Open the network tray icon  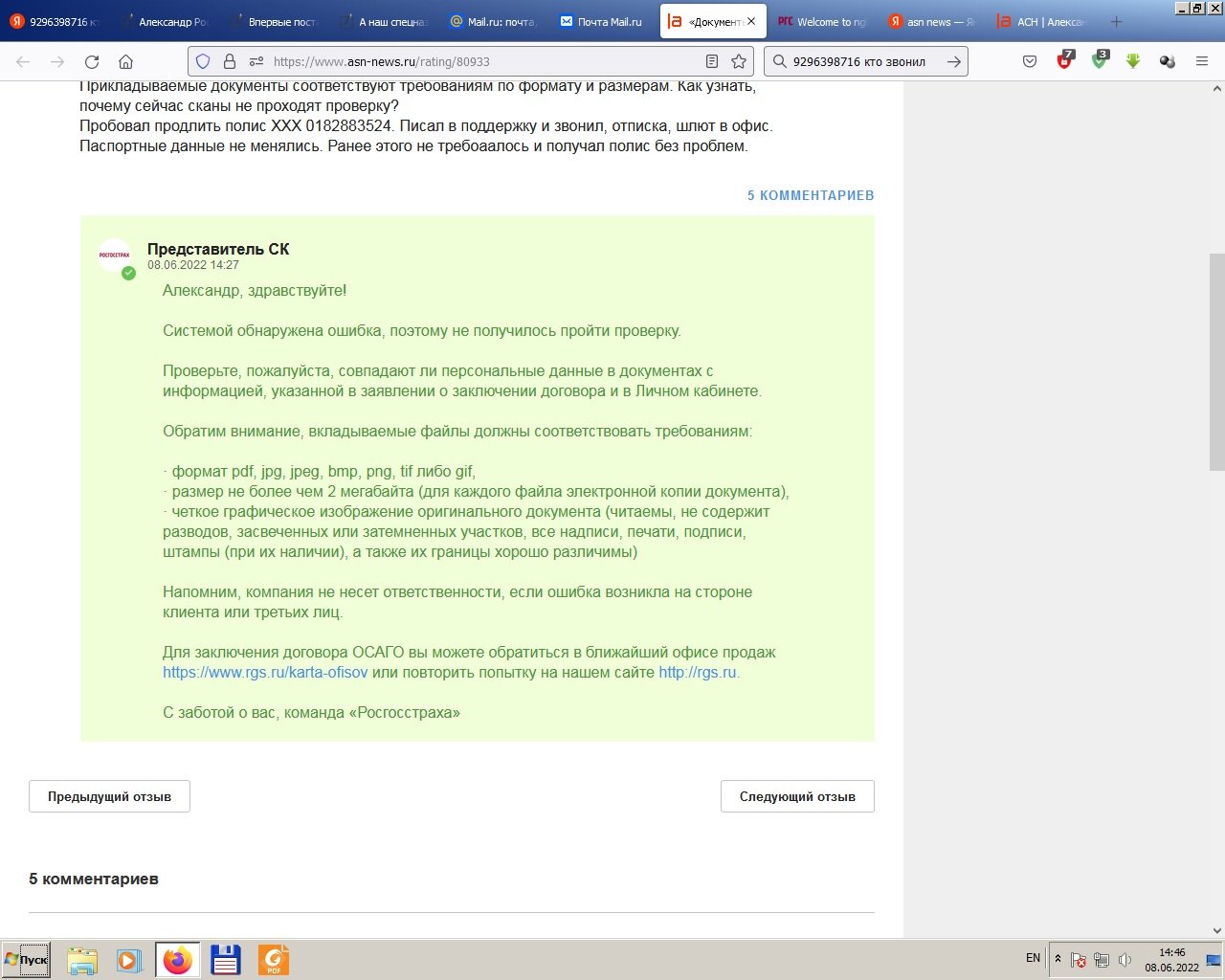(x=1102, y=960)
